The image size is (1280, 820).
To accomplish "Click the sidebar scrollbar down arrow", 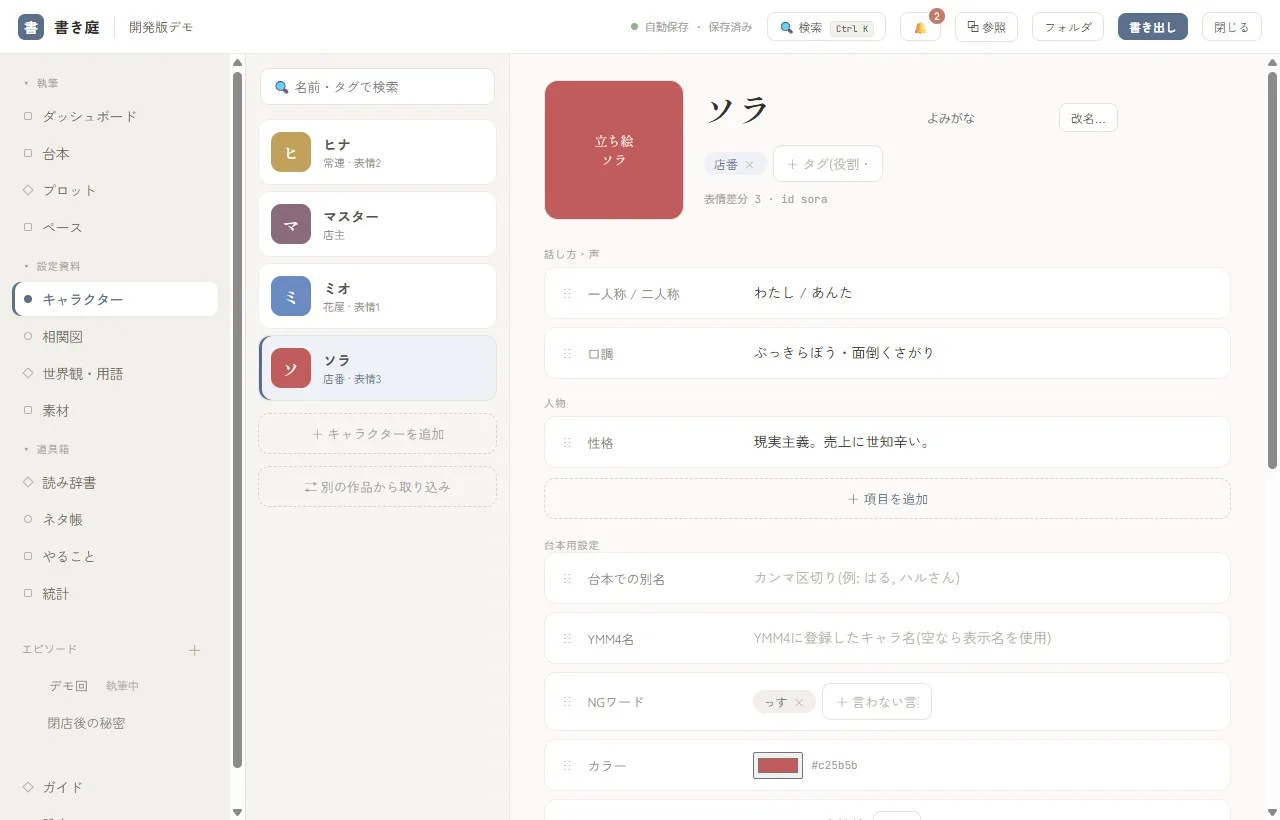I will pos(237,812).
